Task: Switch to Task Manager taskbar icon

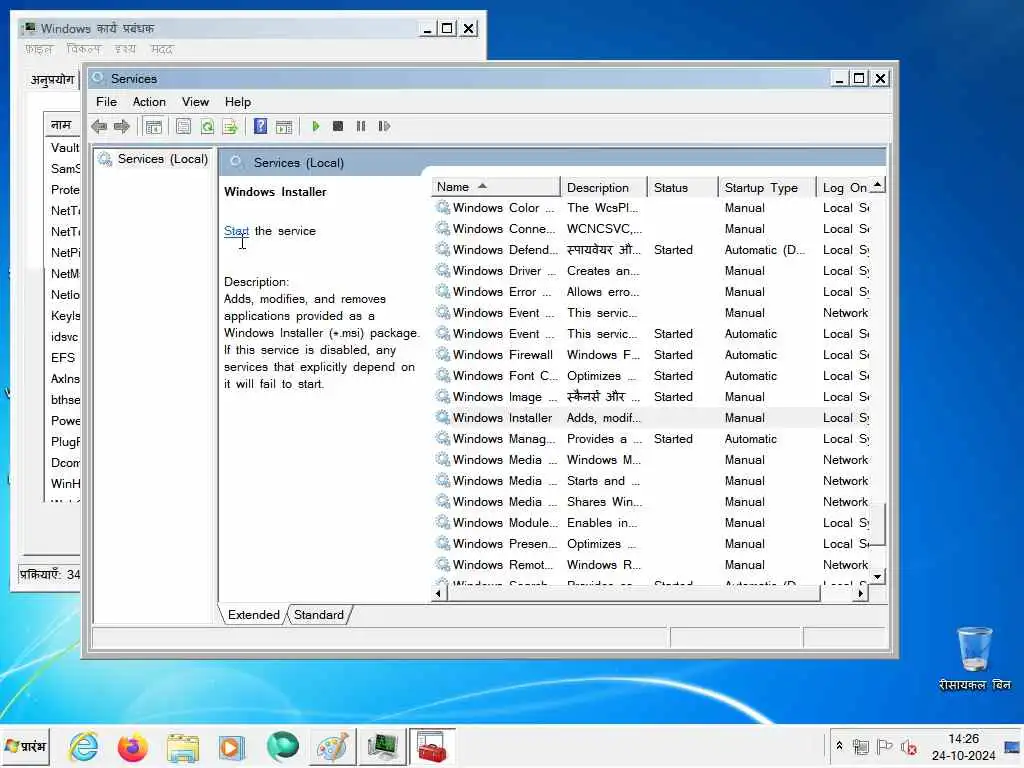Action: [383, 747]
